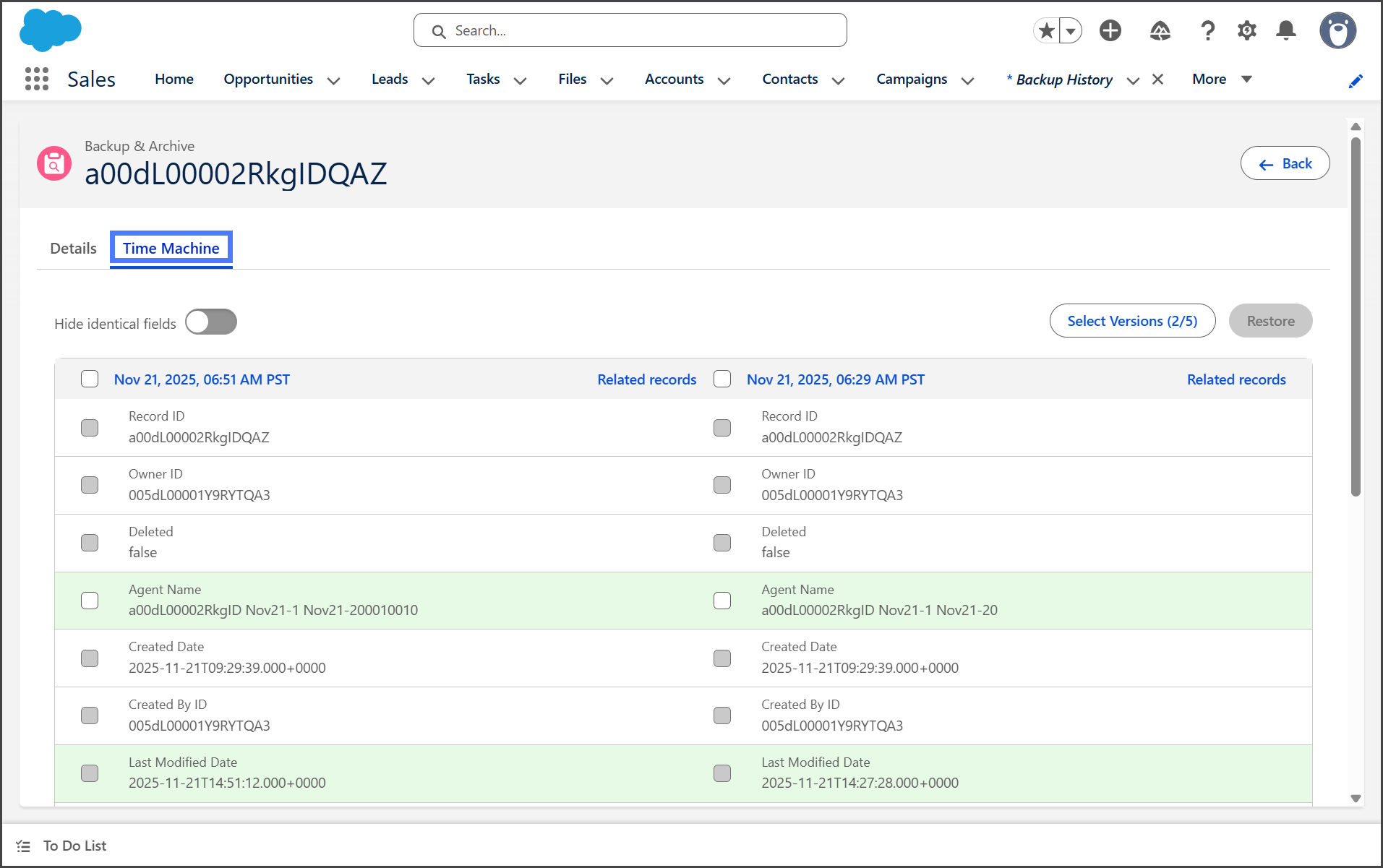
Task: Click the Select Versions (2/5) button
Action: click(1131, 321)
